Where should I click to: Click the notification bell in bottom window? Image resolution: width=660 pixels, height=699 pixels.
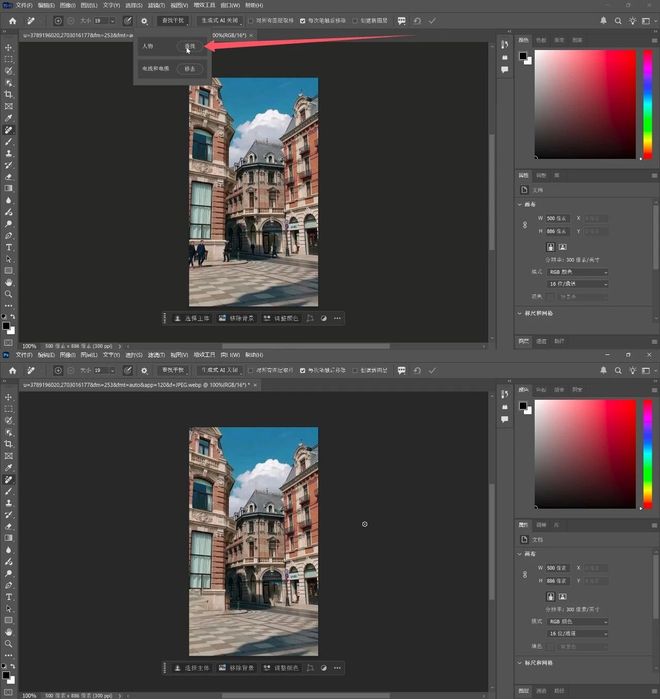603,370
